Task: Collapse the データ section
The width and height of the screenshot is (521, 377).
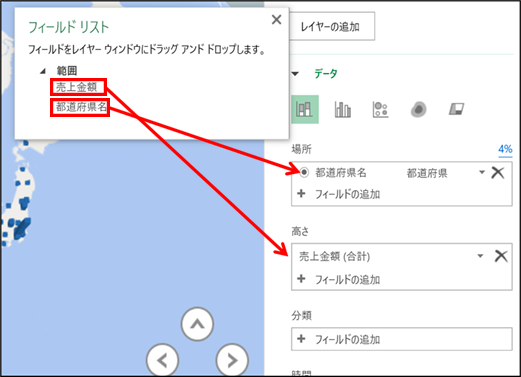Action: [295, 74]
